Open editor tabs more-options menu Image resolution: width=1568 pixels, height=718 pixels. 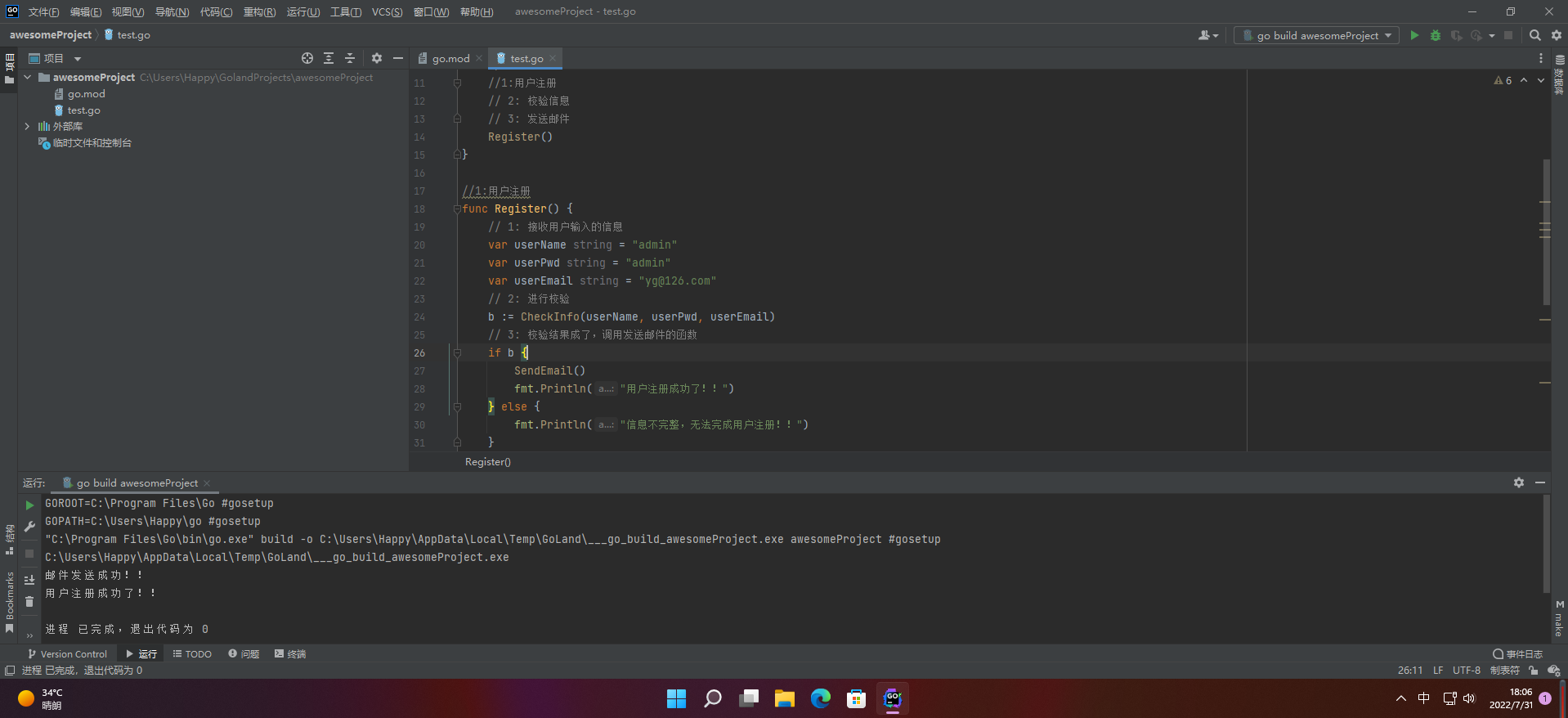point(1541,58)
